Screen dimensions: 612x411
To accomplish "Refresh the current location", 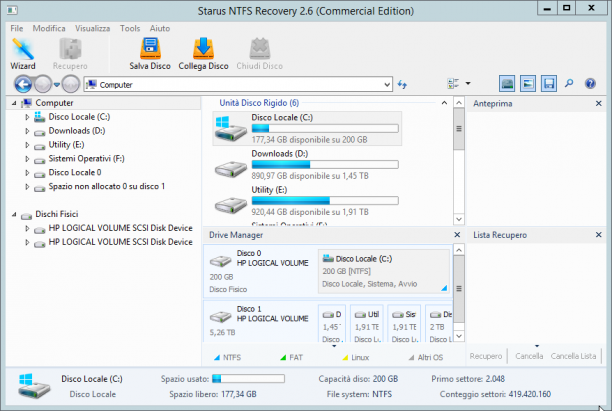I will pyautogui.click(x=402, y=84).
